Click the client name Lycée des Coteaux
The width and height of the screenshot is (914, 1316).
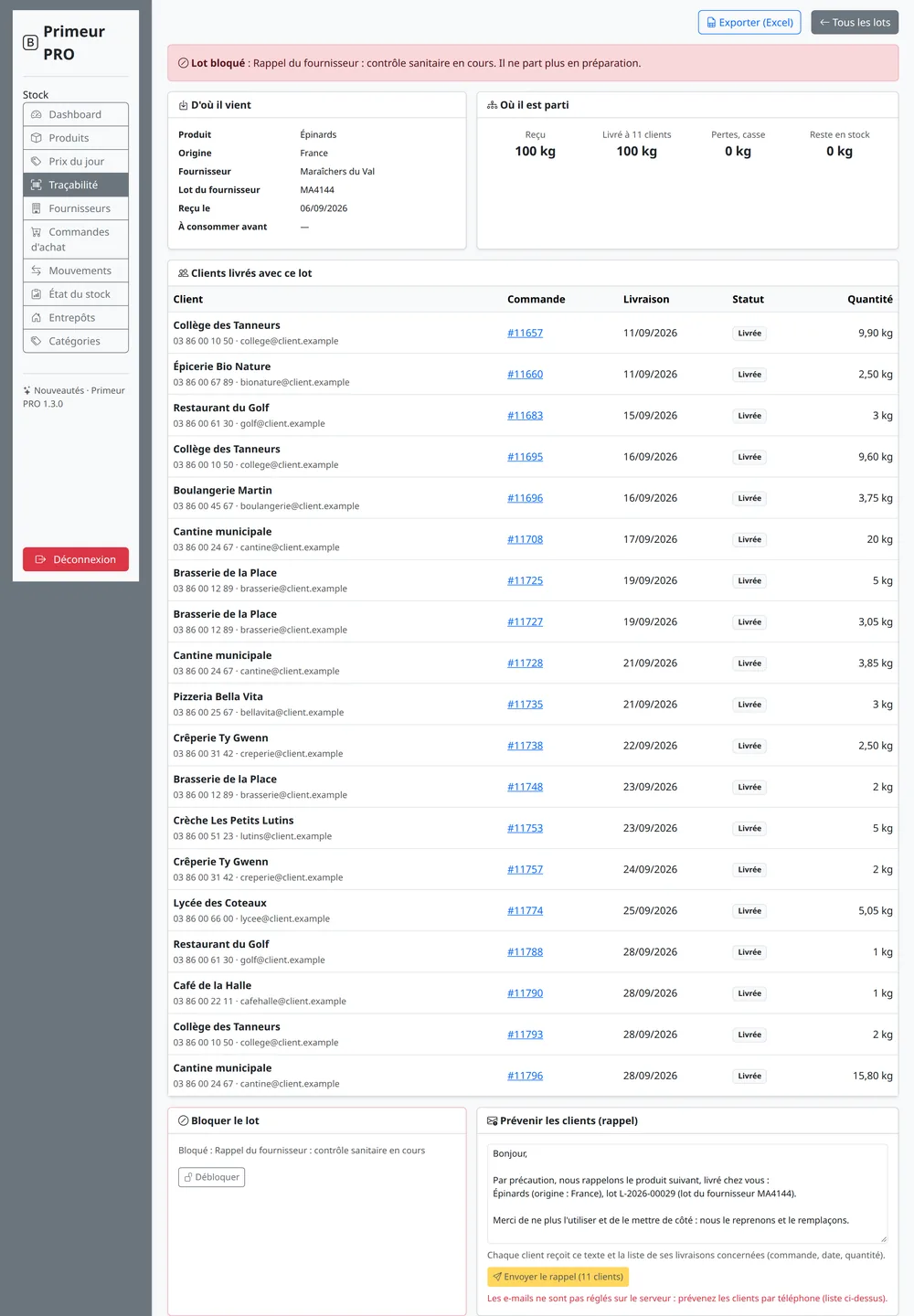[220, 903]
